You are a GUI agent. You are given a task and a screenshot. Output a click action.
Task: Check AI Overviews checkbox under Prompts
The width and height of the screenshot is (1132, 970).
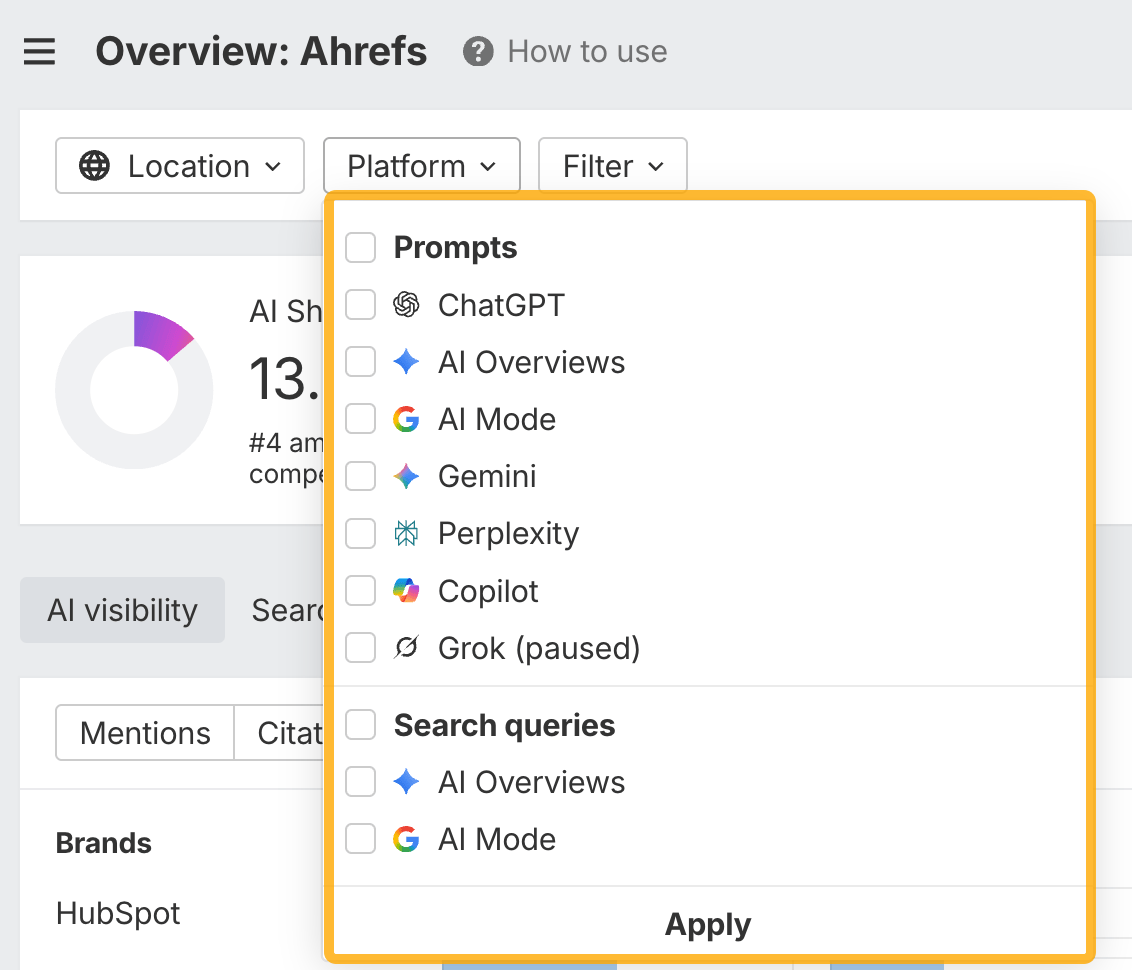tap(360, 362)
